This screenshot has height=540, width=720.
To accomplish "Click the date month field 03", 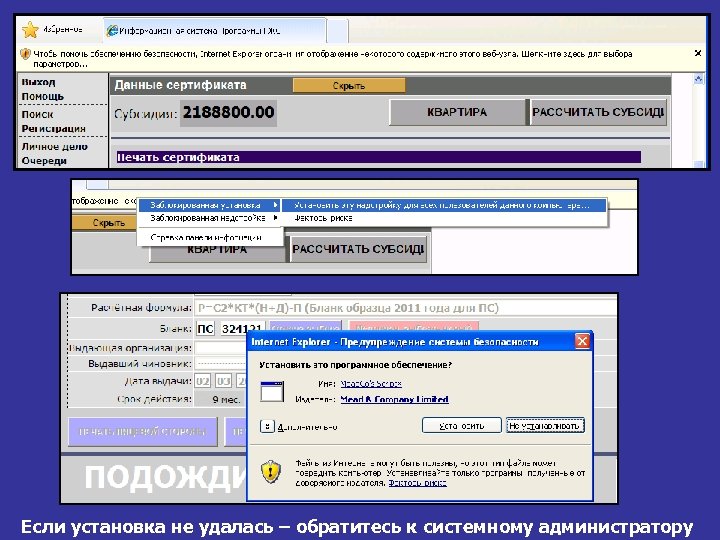I will 224,381.
